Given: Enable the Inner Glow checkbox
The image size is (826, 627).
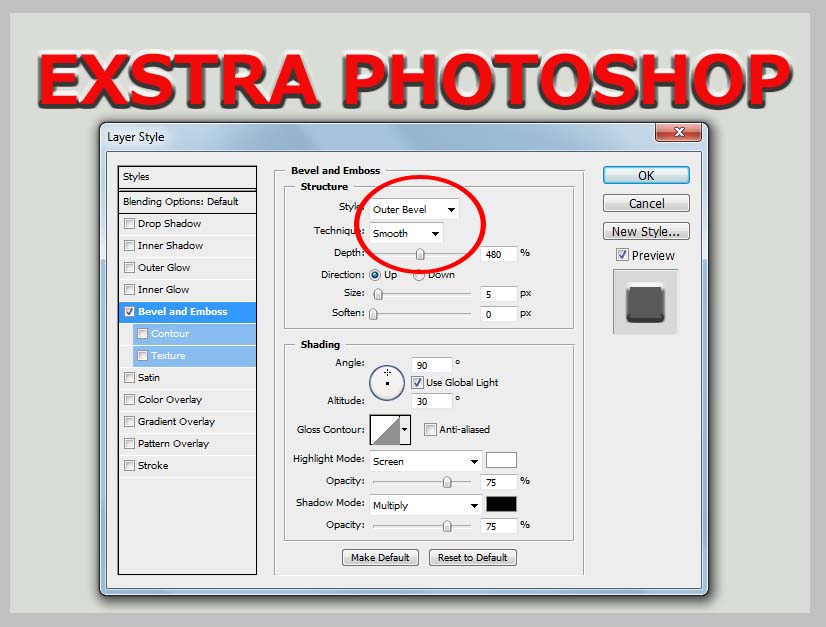Looking at the screenshot, I should click(x=129, y=290).
